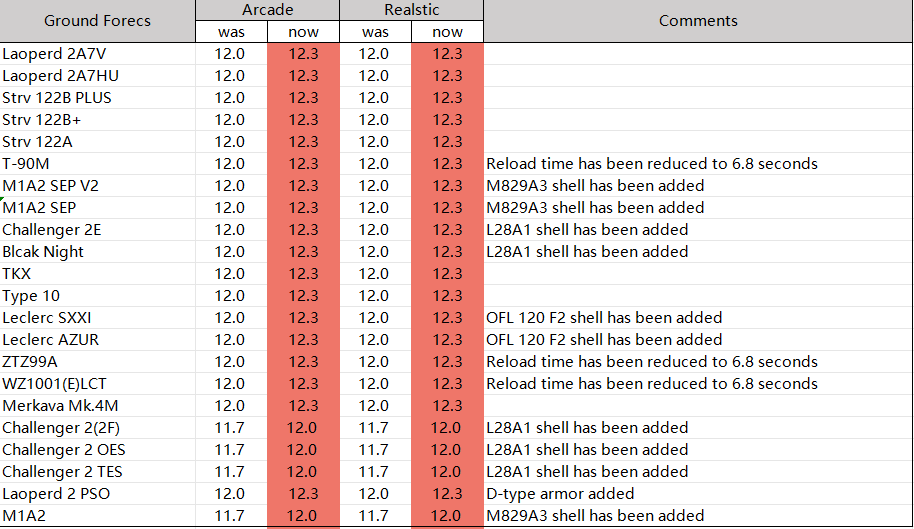Click the T-90M reload time comment
Viewport: 914px width, 529px height.
click(652, 164)
